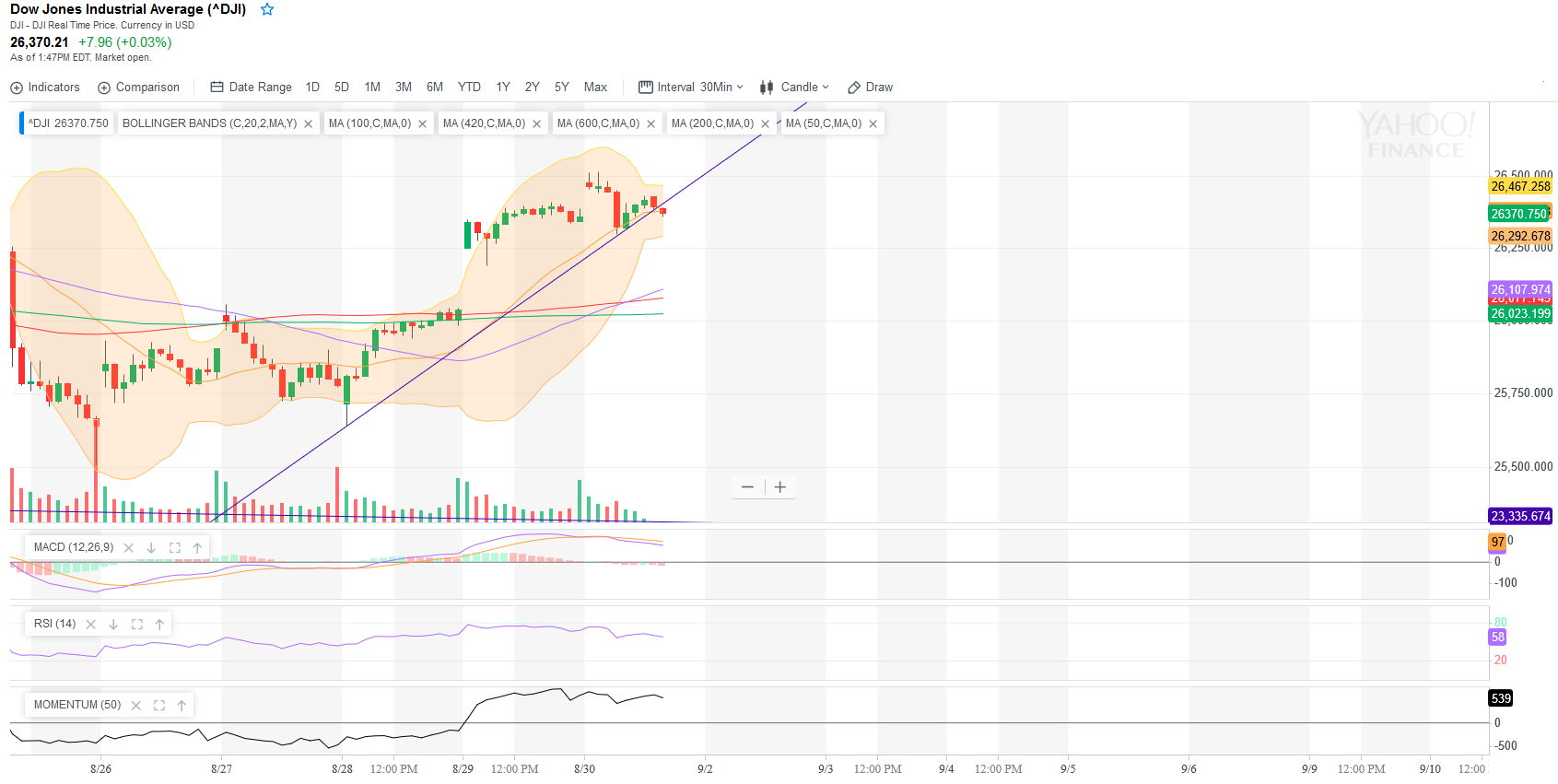This screenshot has height=784, width=1558.
Task: Select the 6M time range
Action: coord(435,88)
